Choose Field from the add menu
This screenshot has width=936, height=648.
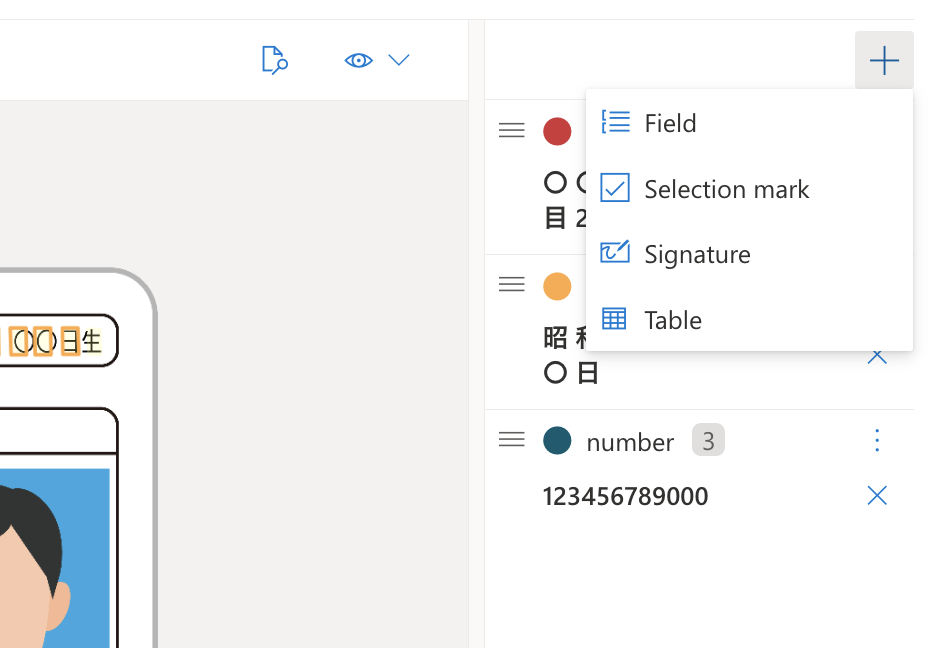749,123
